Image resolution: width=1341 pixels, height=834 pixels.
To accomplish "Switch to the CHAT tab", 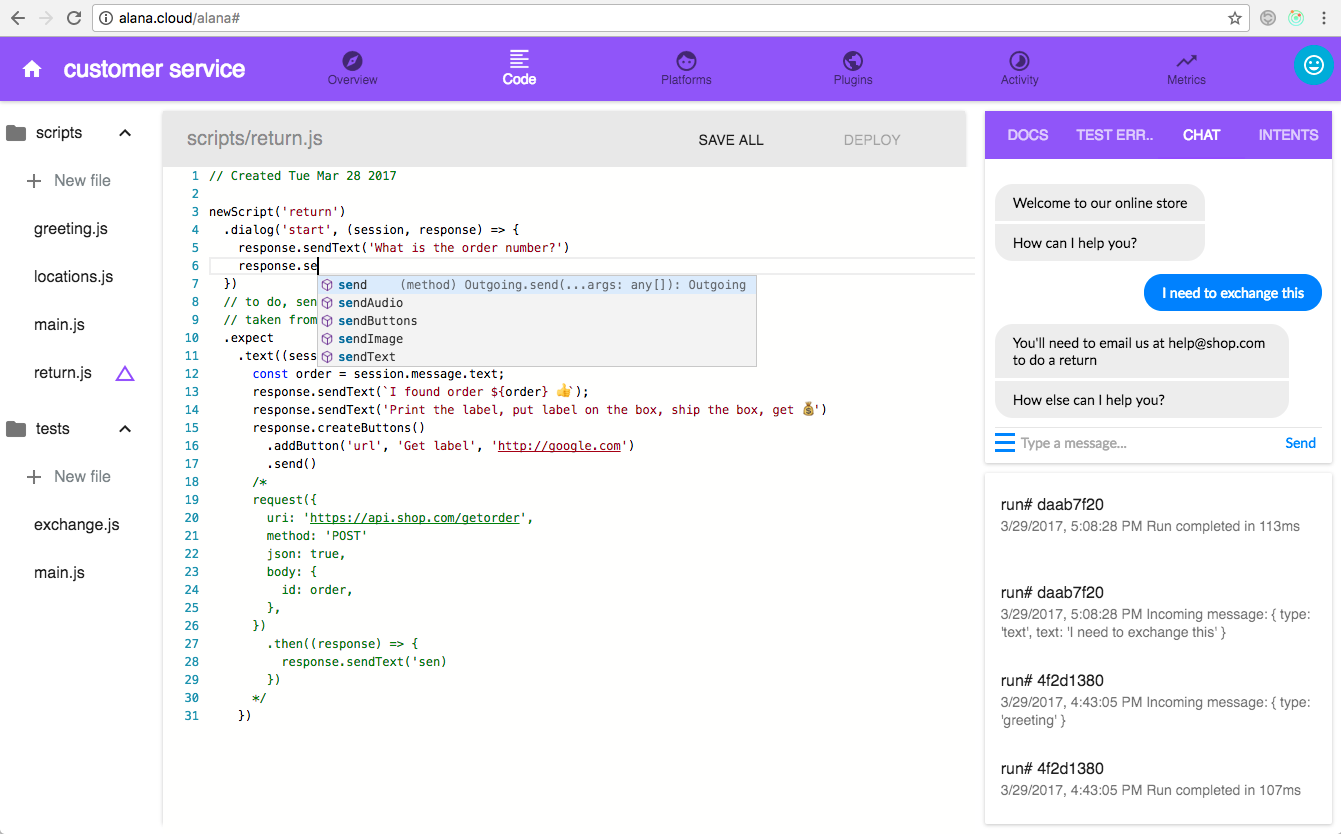I will coord(1201,135).
